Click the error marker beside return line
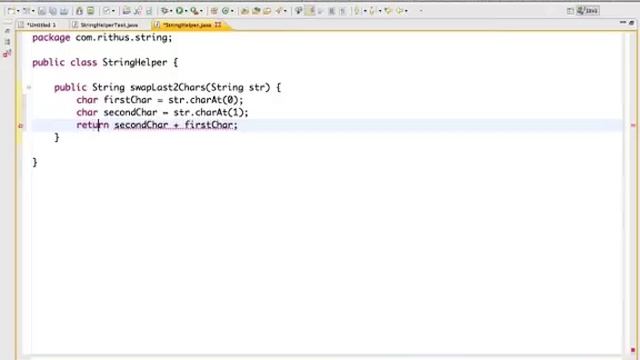The width and height of the screenshot is (640, 360). [x=20, y=126]
